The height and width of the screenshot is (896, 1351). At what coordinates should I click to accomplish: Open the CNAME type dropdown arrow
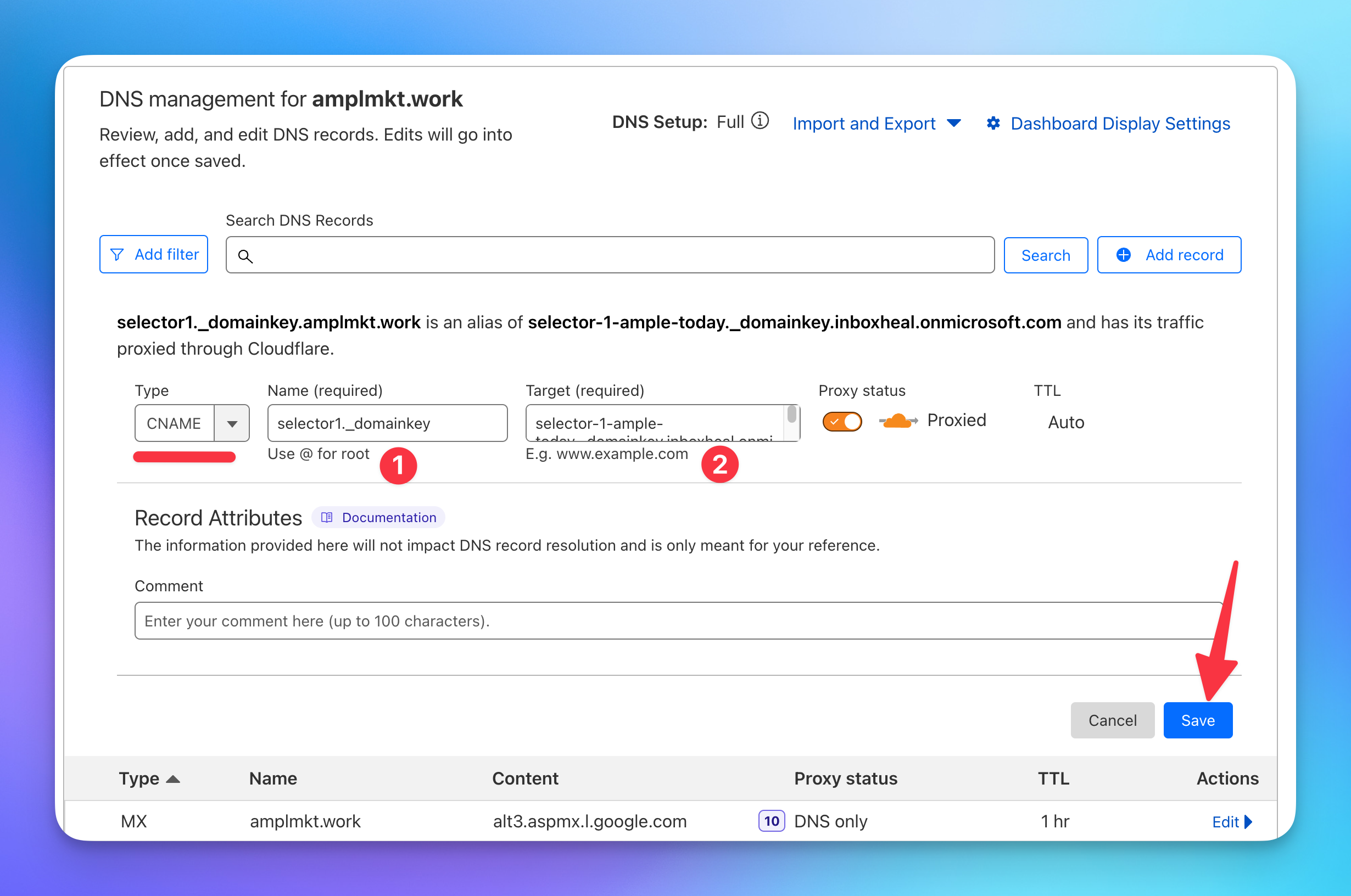click(232, 423)
